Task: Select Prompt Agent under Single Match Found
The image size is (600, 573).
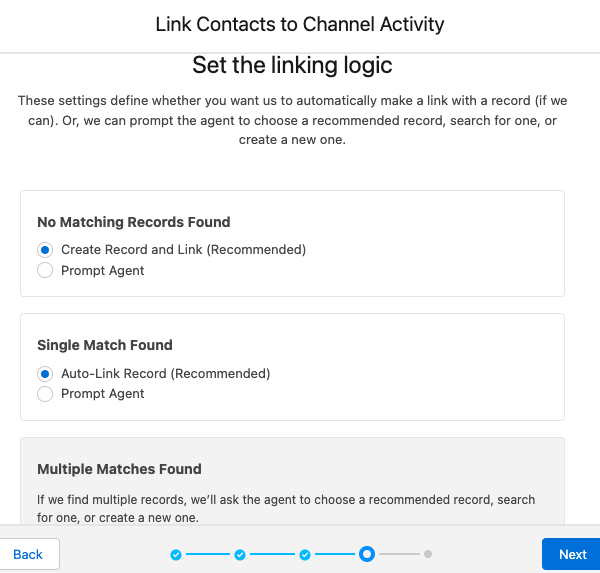Action: pos(44,394)
